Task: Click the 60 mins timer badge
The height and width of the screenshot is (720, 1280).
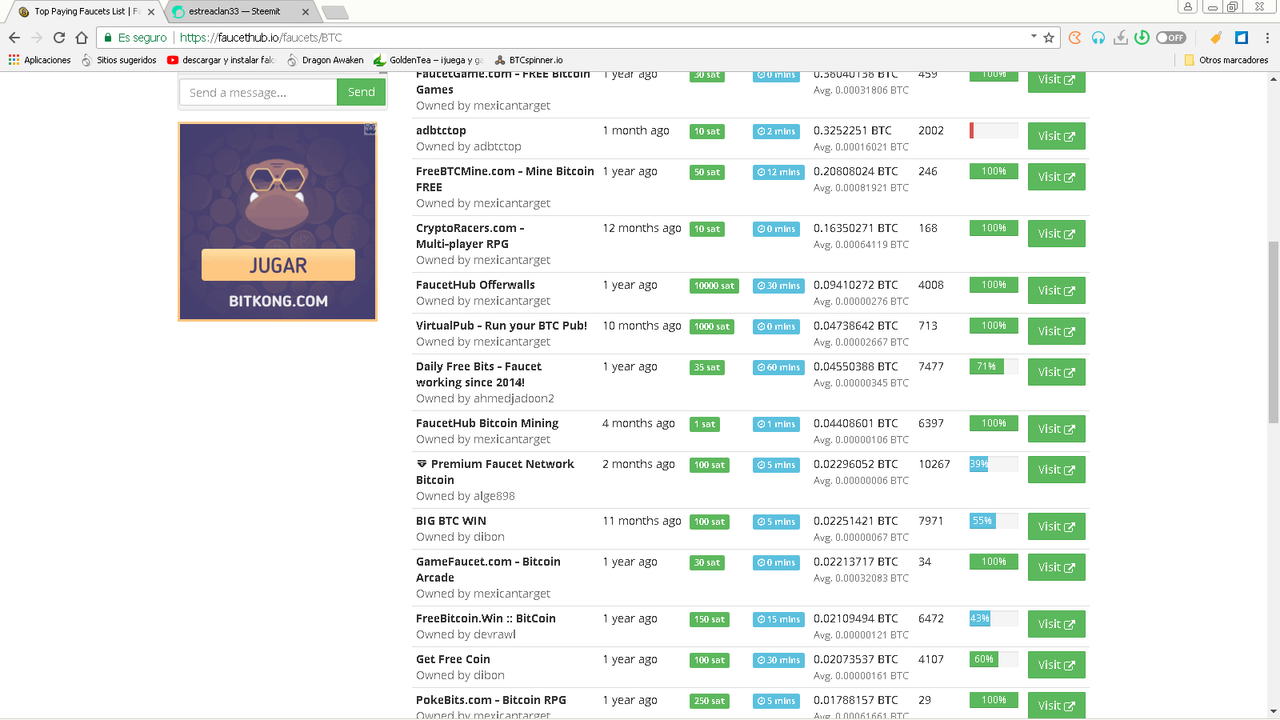Action: point(778,367)
